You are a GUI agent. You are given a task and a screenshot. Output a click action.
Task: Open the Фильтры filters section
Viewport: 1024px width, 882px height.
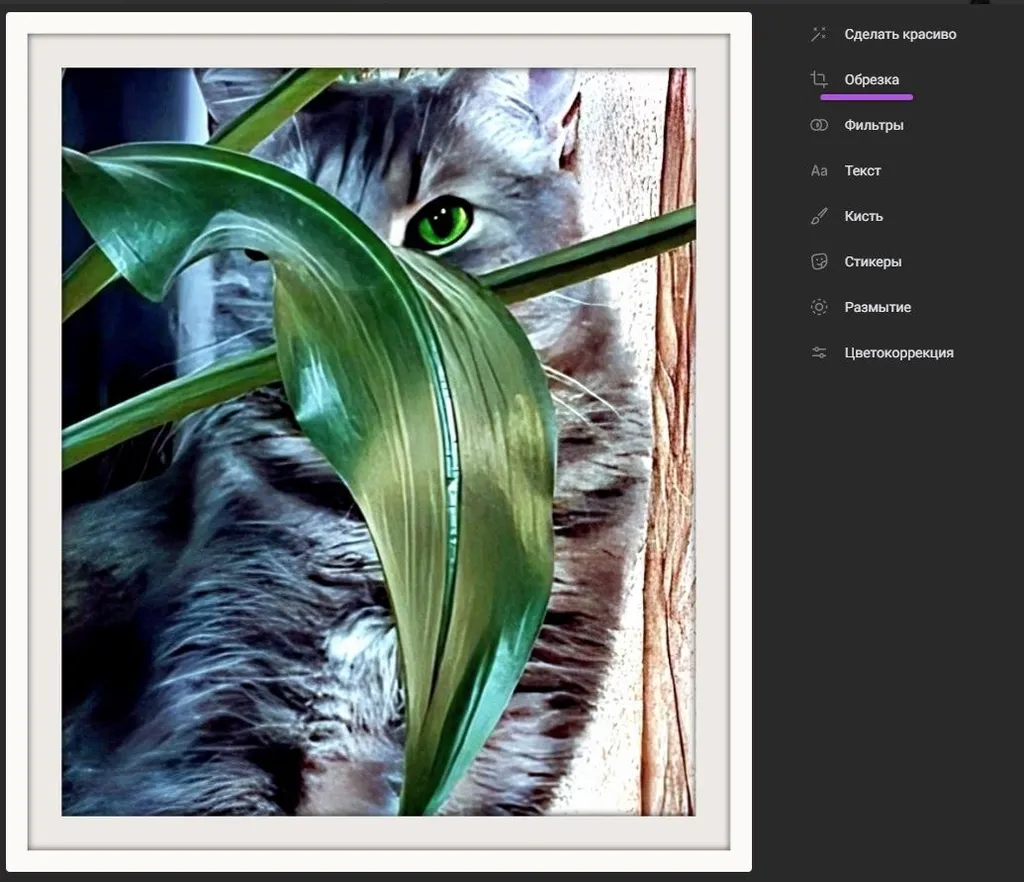874,125
